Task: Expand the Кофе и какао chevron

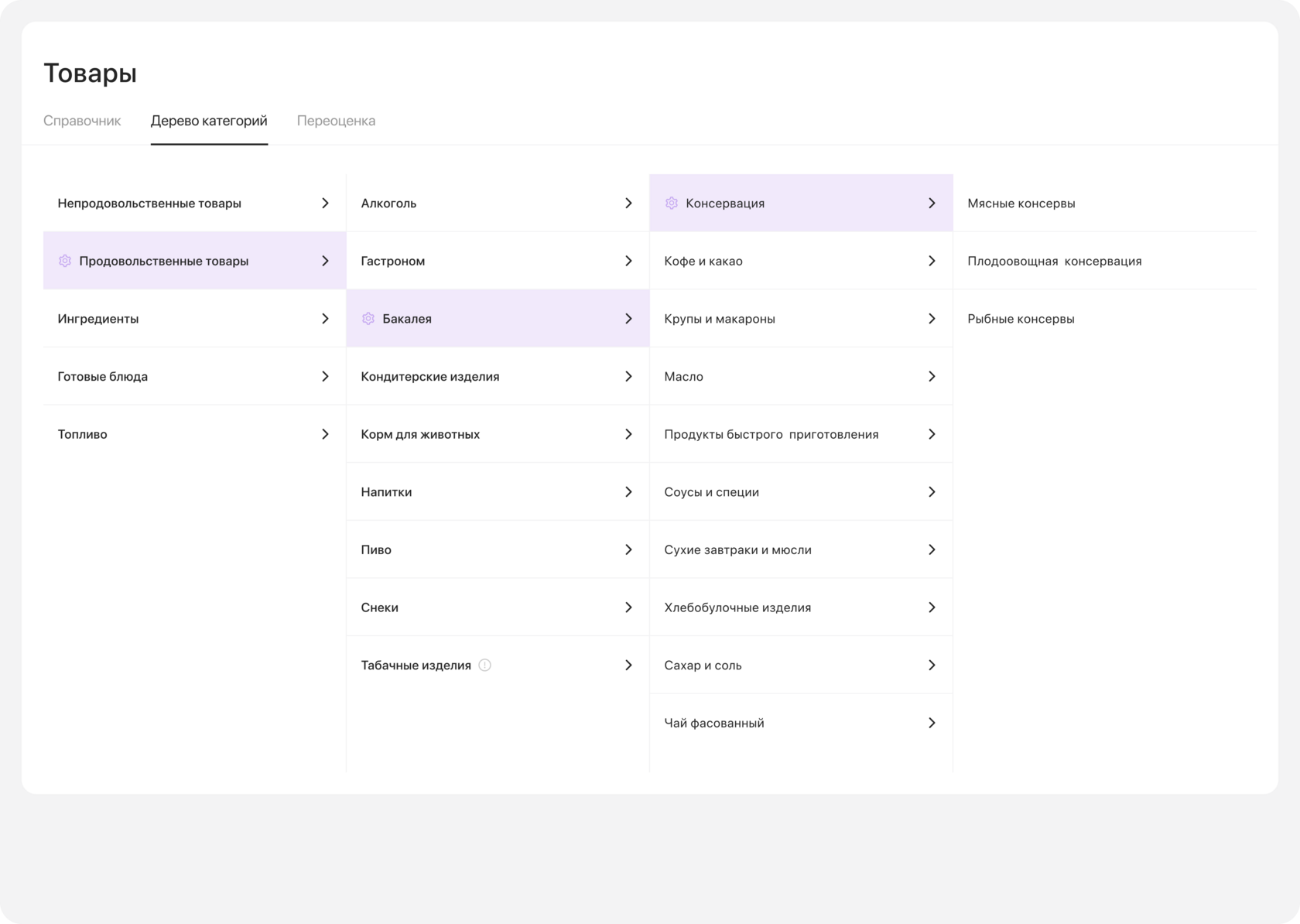Action: (x=932, y=261)
